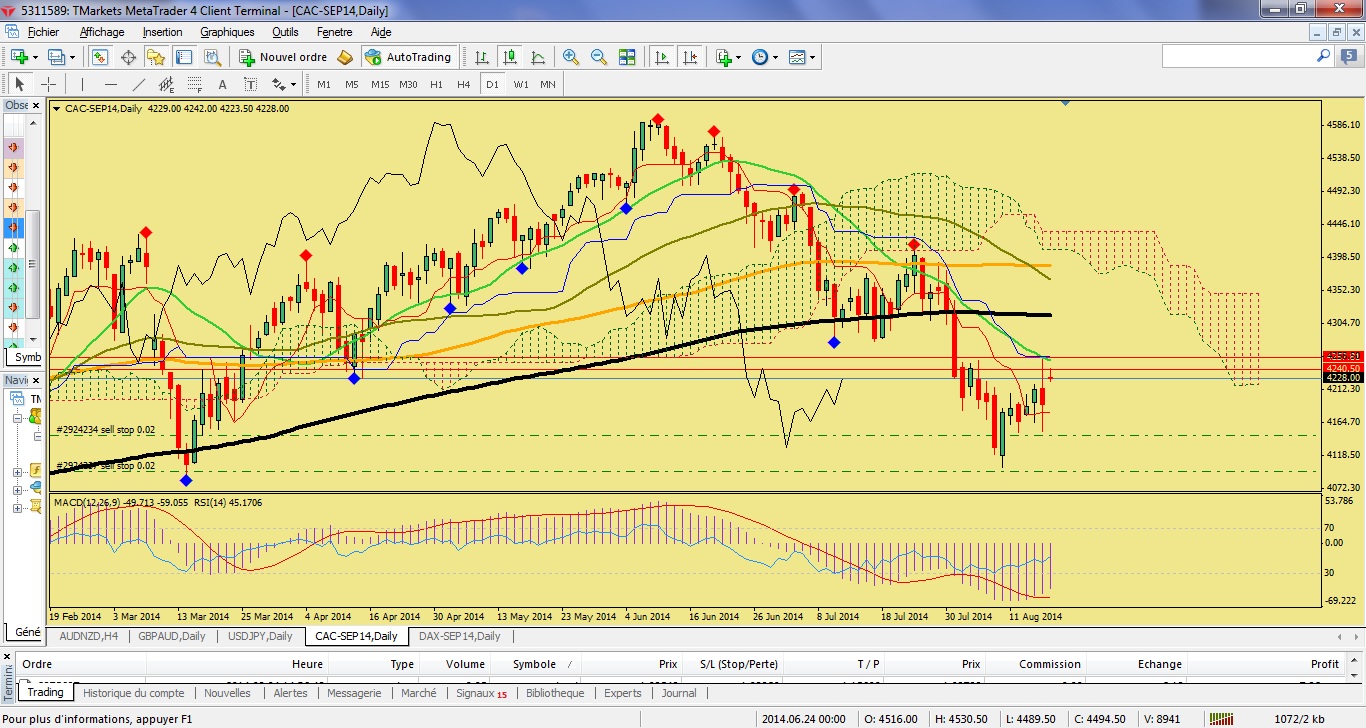Zoom out on the chart

coord(599,57)
